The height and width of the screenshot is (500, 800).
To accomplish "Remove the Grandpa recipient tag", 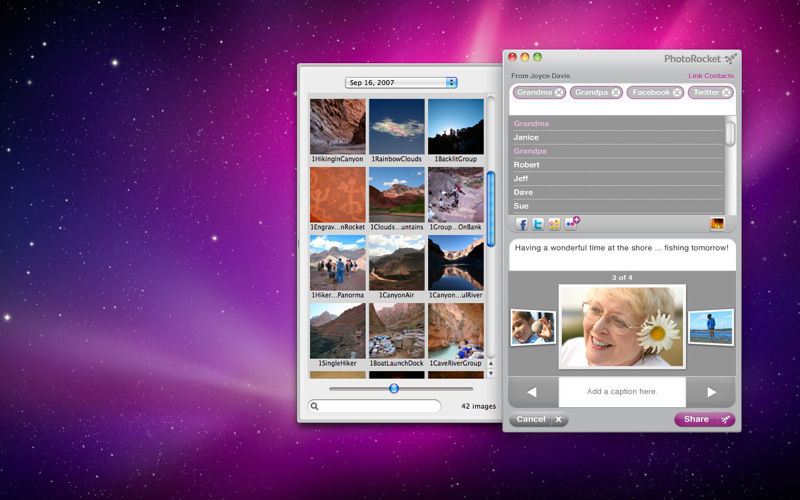I will 616,92.
